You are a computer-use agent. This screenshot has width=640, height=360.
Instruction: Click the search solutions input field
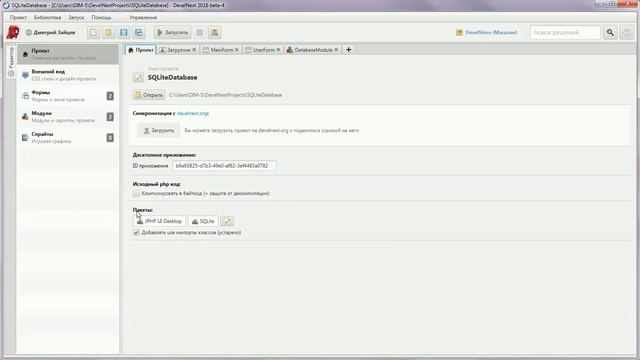565,32
